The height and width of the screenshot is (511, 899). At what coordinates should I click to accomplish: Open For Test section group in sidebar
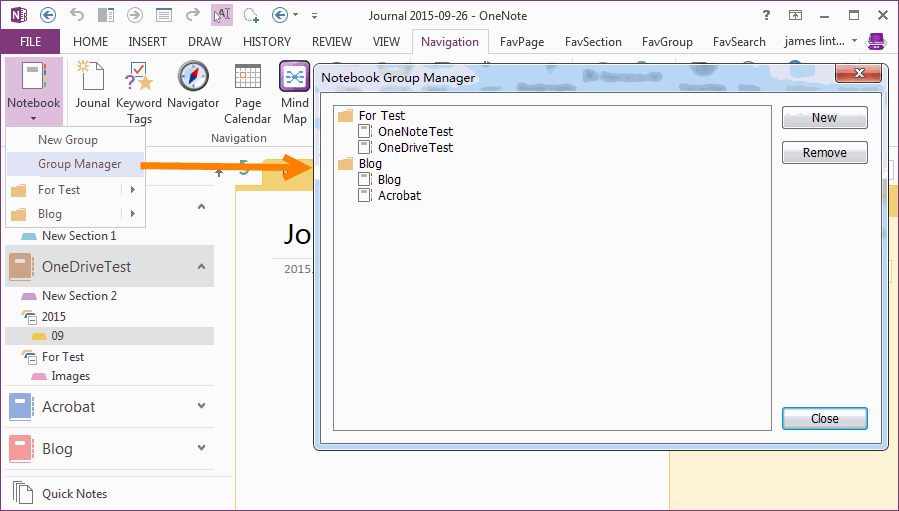(63, 357)
